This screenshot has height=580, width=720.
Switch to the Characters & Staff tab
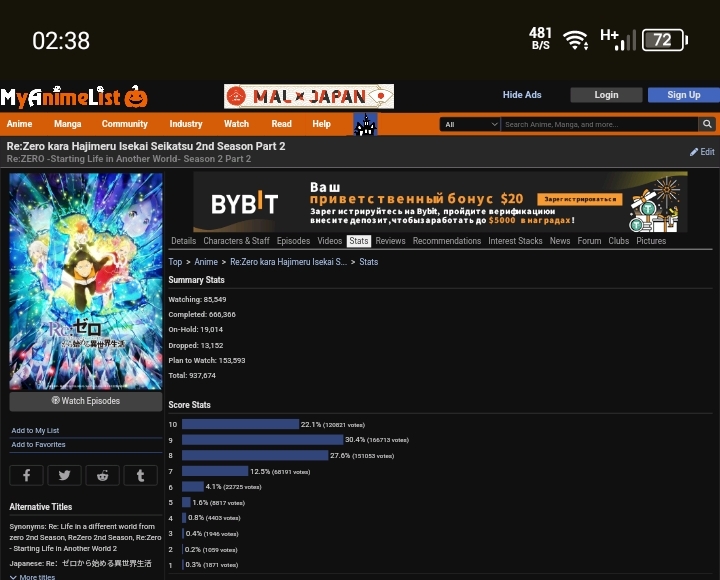pos(236,241)
